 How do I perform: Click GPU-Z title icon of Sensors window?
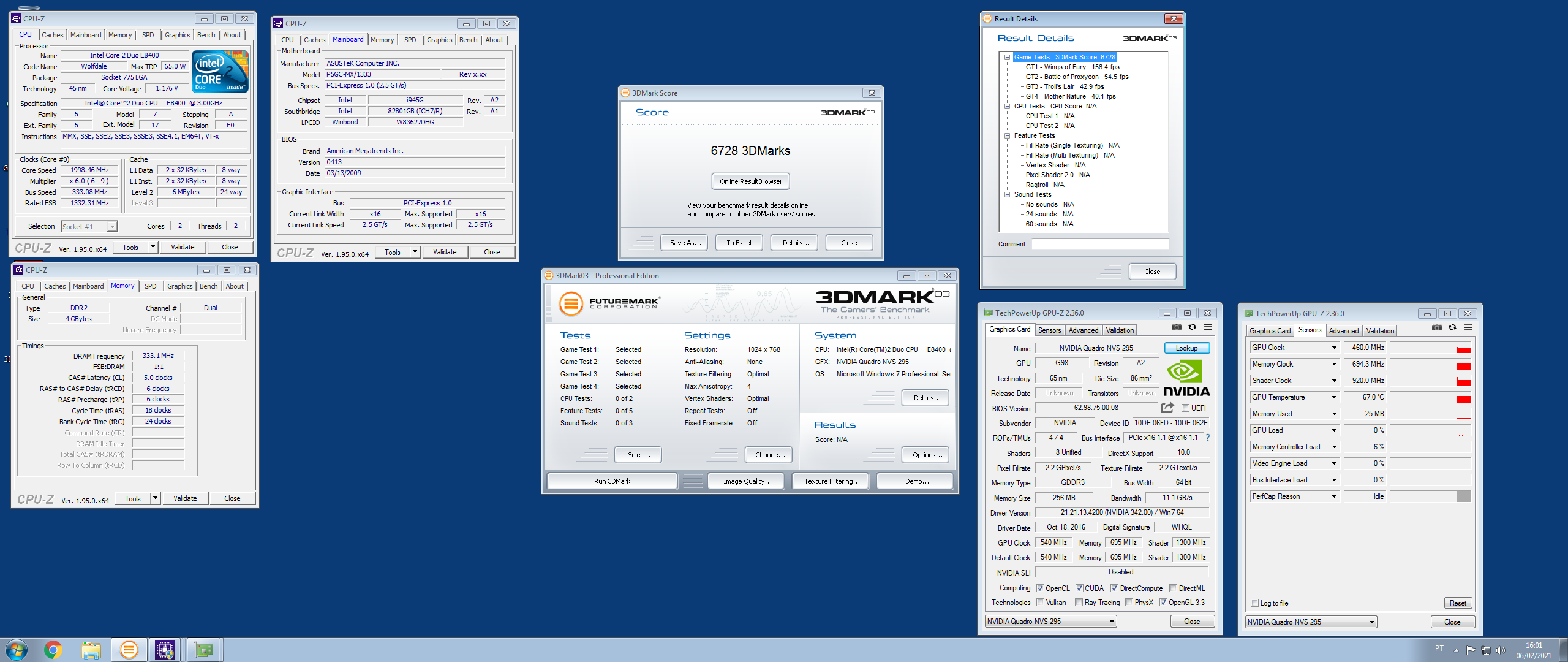pyautogui.click(x=1248, y=313)
